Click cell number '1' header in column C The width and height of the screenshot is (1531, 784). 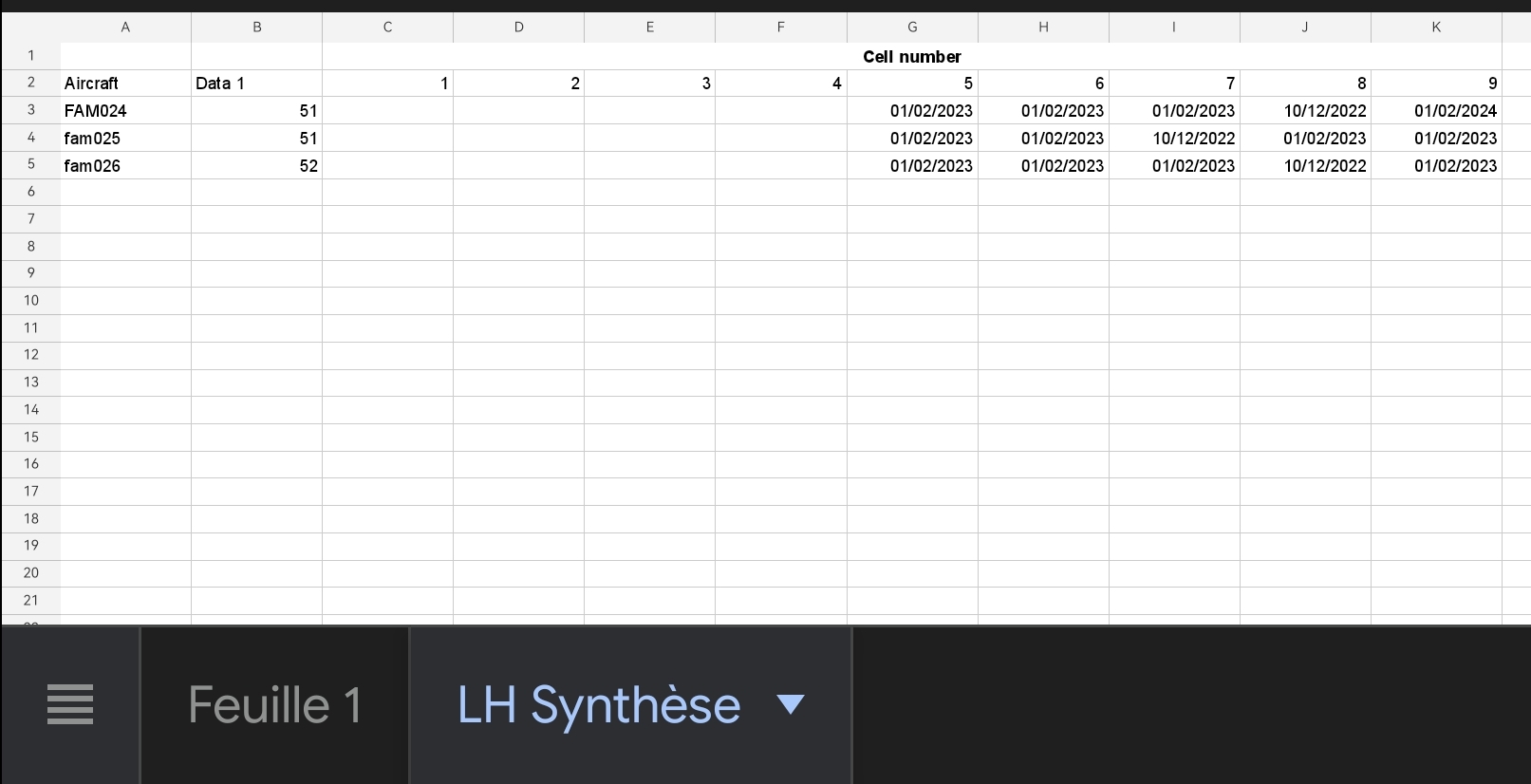[387, 84]
